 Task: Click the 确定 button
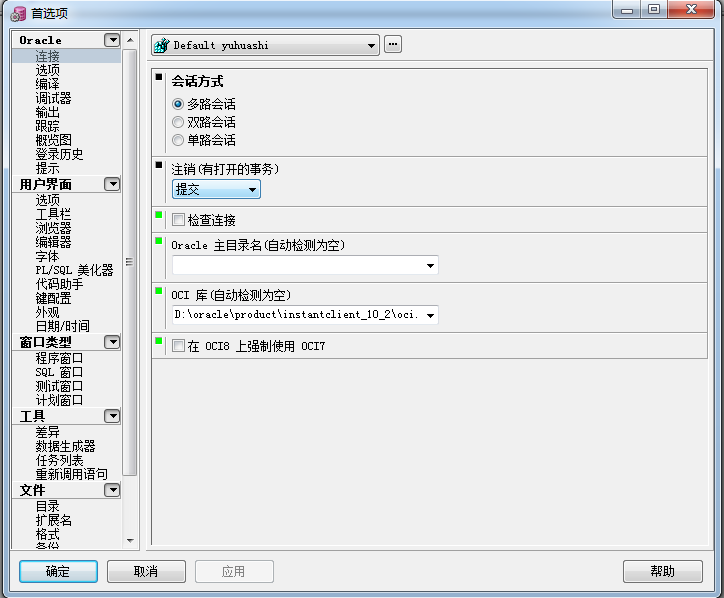point(58,571)
